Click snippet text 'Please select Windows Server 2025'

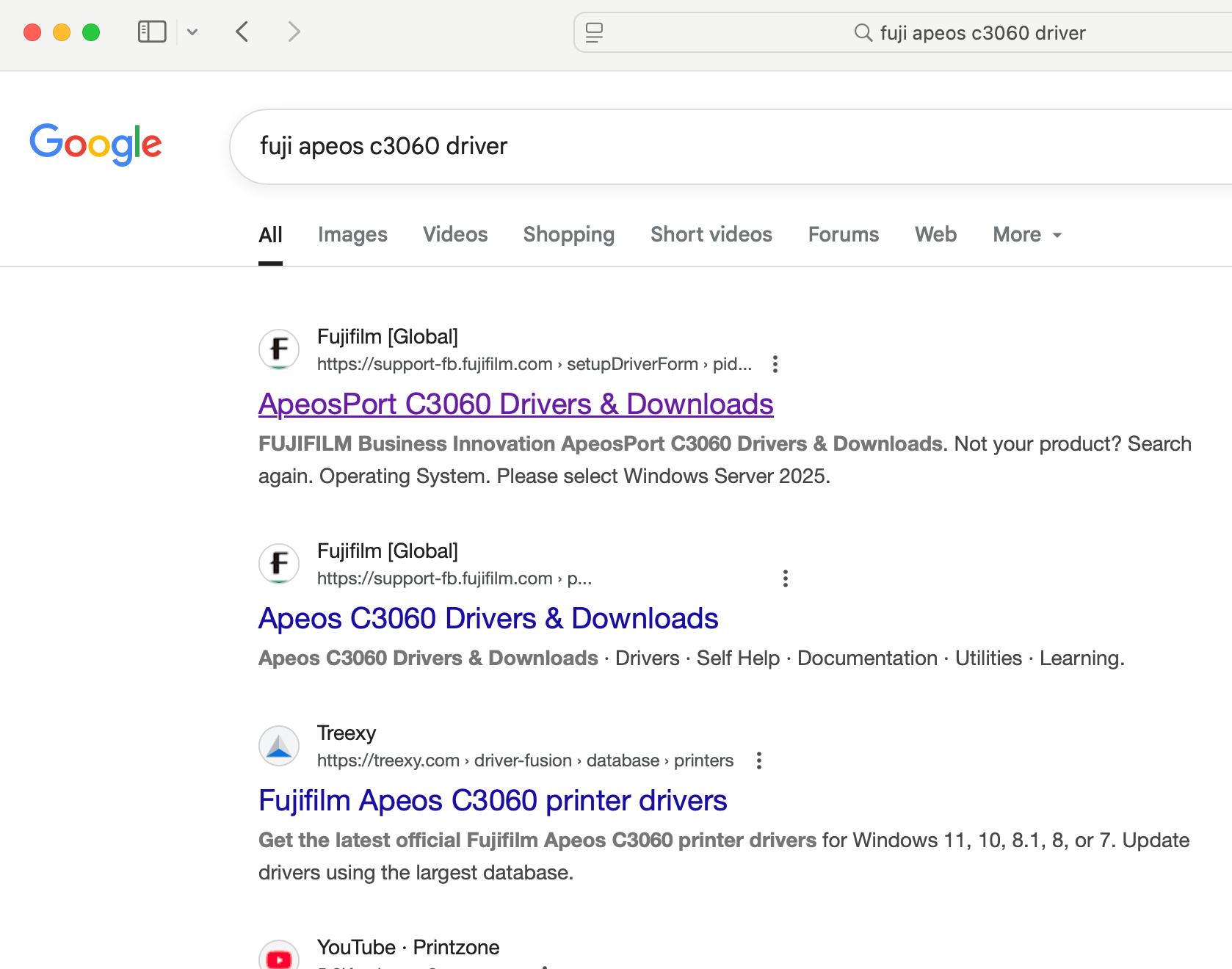pyautogui.click(x=662, y=476)
